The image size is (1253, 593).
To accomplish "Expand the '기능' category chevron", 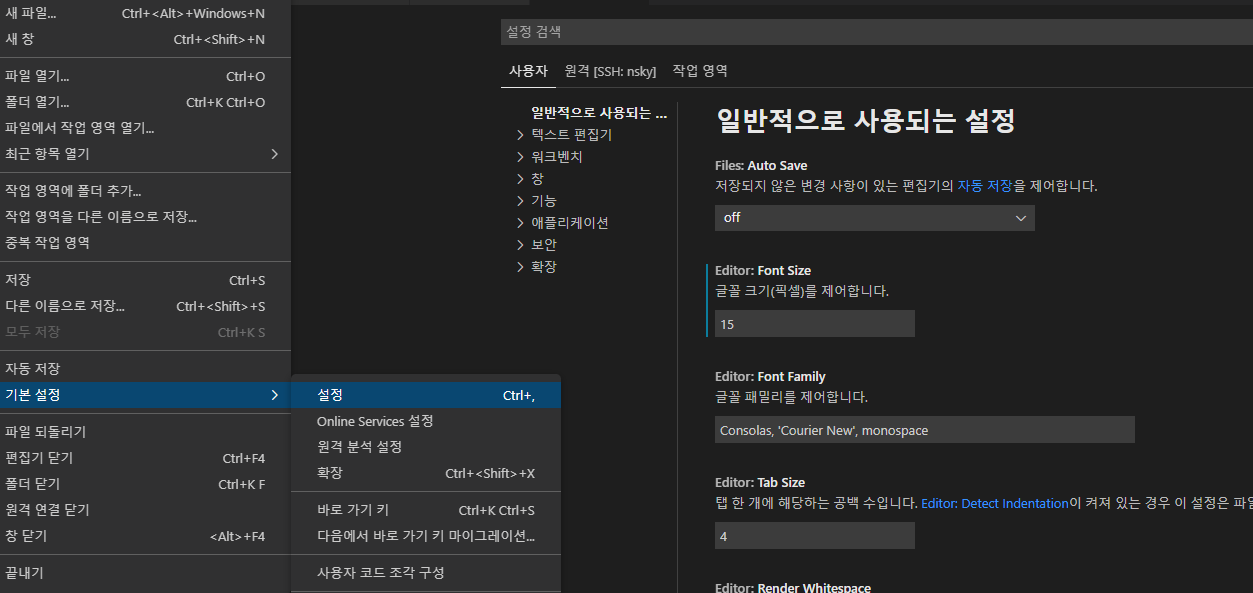I will tap(520, 201).
